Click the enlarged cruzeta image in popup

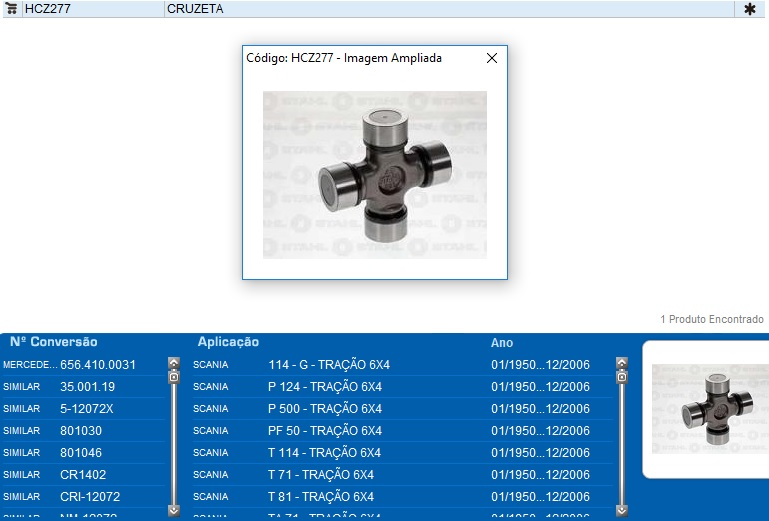click(x=374, y=174)
